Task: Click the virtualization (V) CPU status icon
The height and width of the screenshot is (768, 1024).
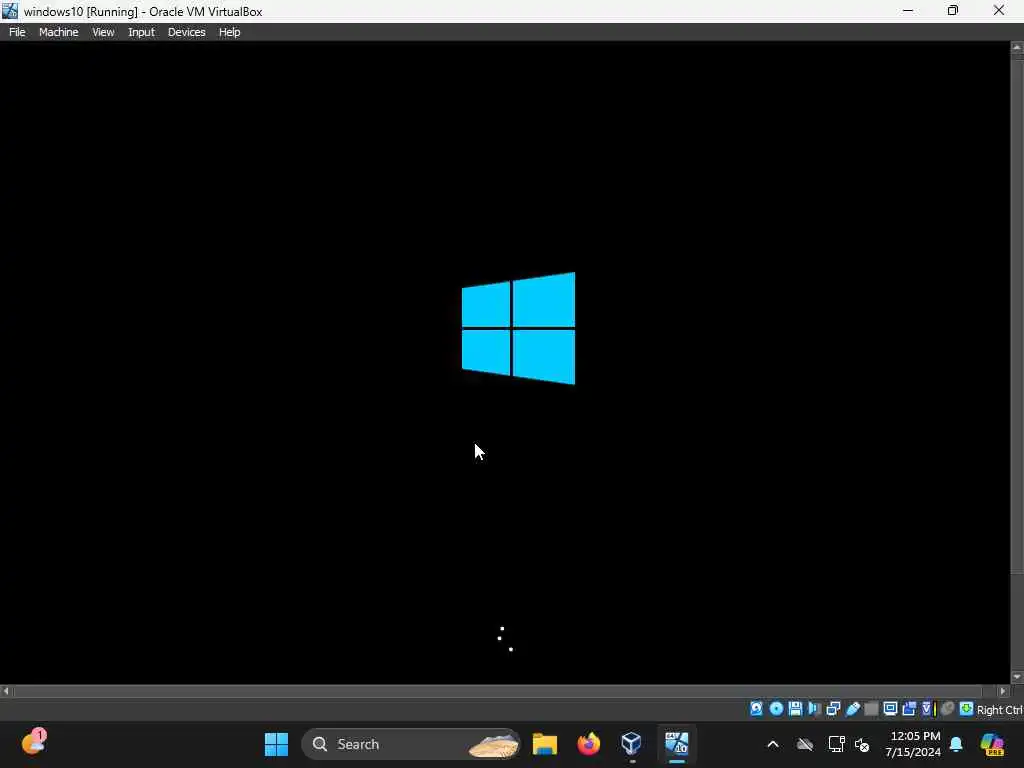Action: click(x=927, y=709)
